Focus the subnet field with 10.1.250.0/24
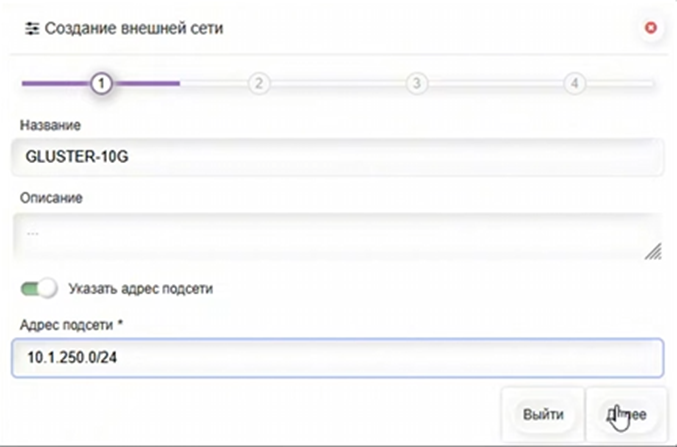The width and height of the screenshot is (677, 447). (337, 357)
